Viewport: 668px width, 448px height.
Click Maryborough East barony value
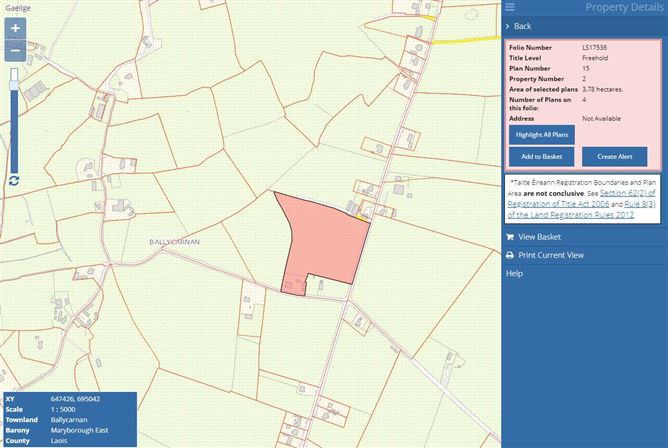pyautogui.click(x=79, y=431)
